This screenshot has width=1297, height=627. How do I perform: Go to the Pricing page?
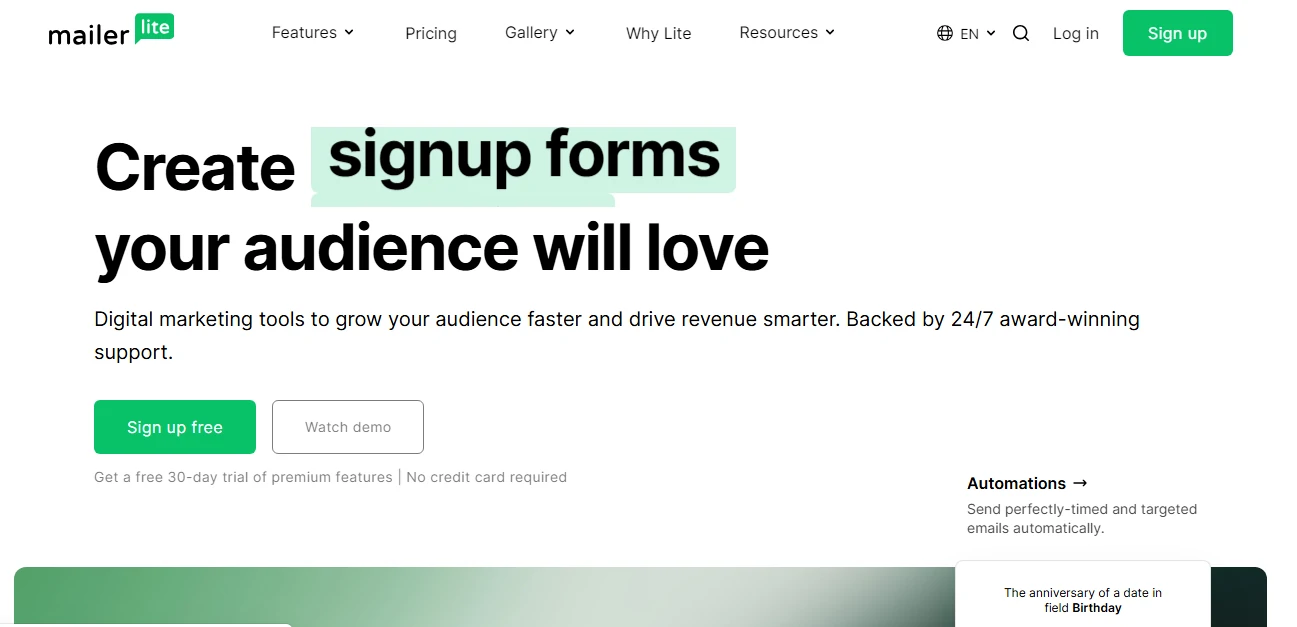(x=431, y=33)
